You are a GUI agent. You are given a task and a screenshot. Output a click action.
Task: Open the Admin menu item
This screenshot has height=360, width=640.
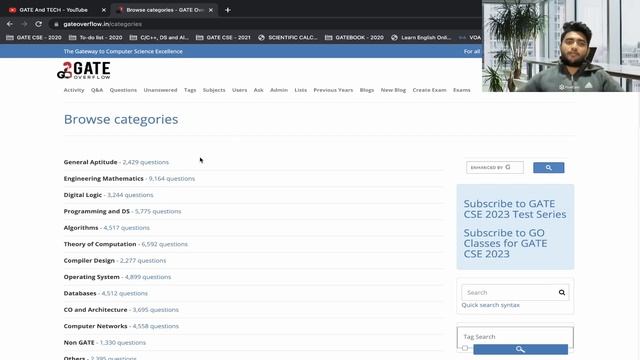pyautogui.click(x=279, y=90)
